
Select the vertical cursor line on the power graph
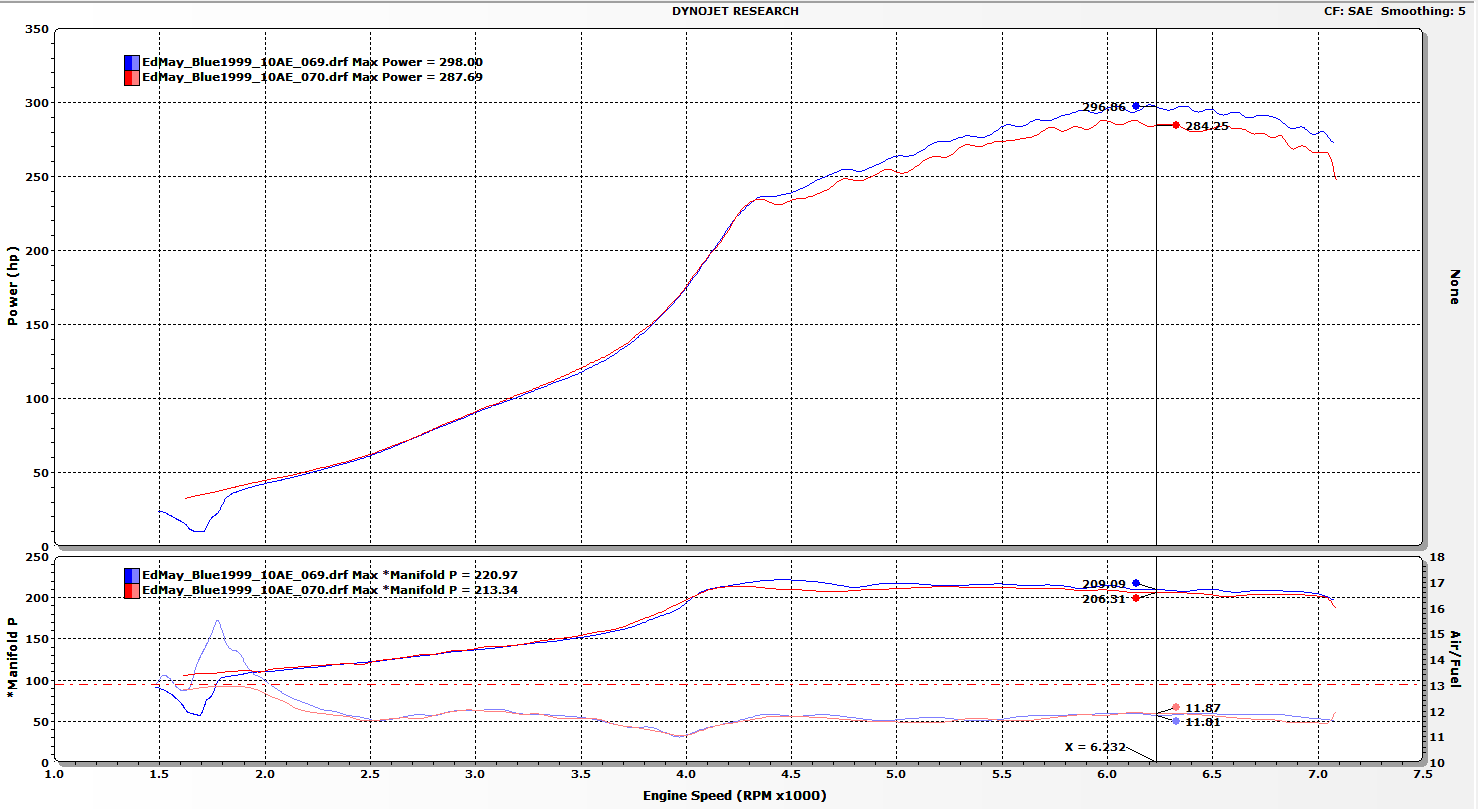click(x=1156, y=287)
